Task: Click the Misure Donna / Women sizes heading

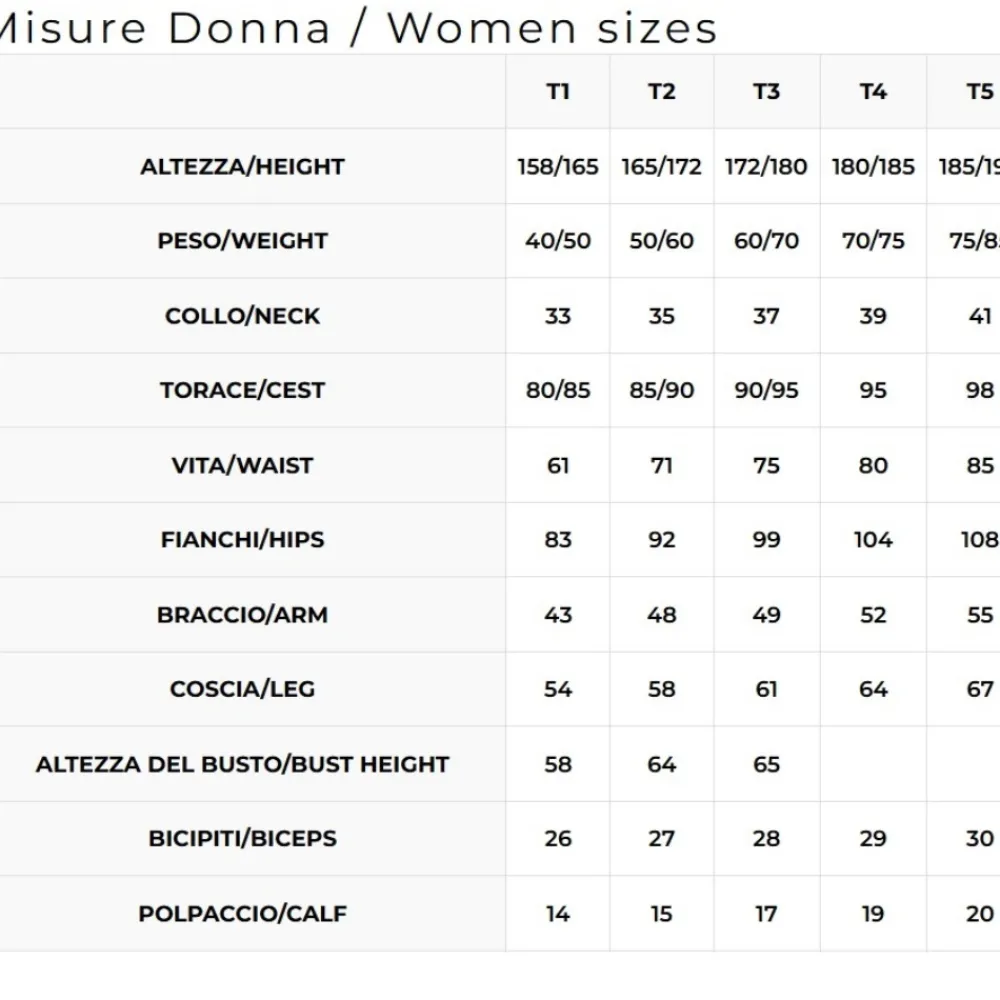Action: coord(358,29)
